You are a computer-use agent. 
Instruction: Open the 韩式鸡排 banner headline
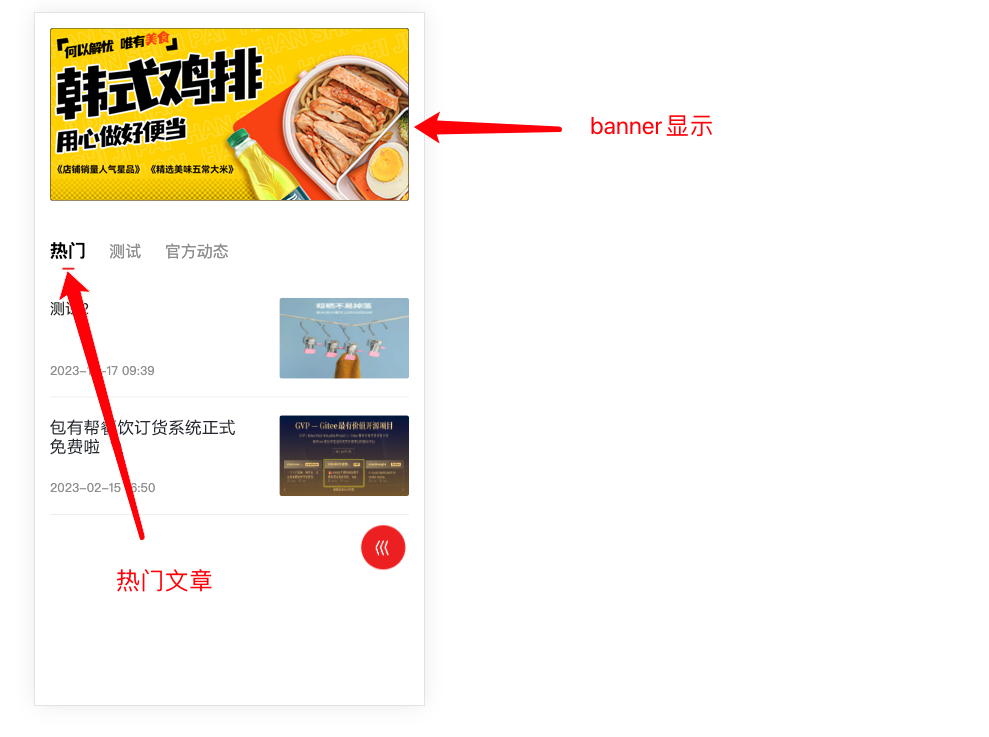pyautogui.click(x=159, y=83)
